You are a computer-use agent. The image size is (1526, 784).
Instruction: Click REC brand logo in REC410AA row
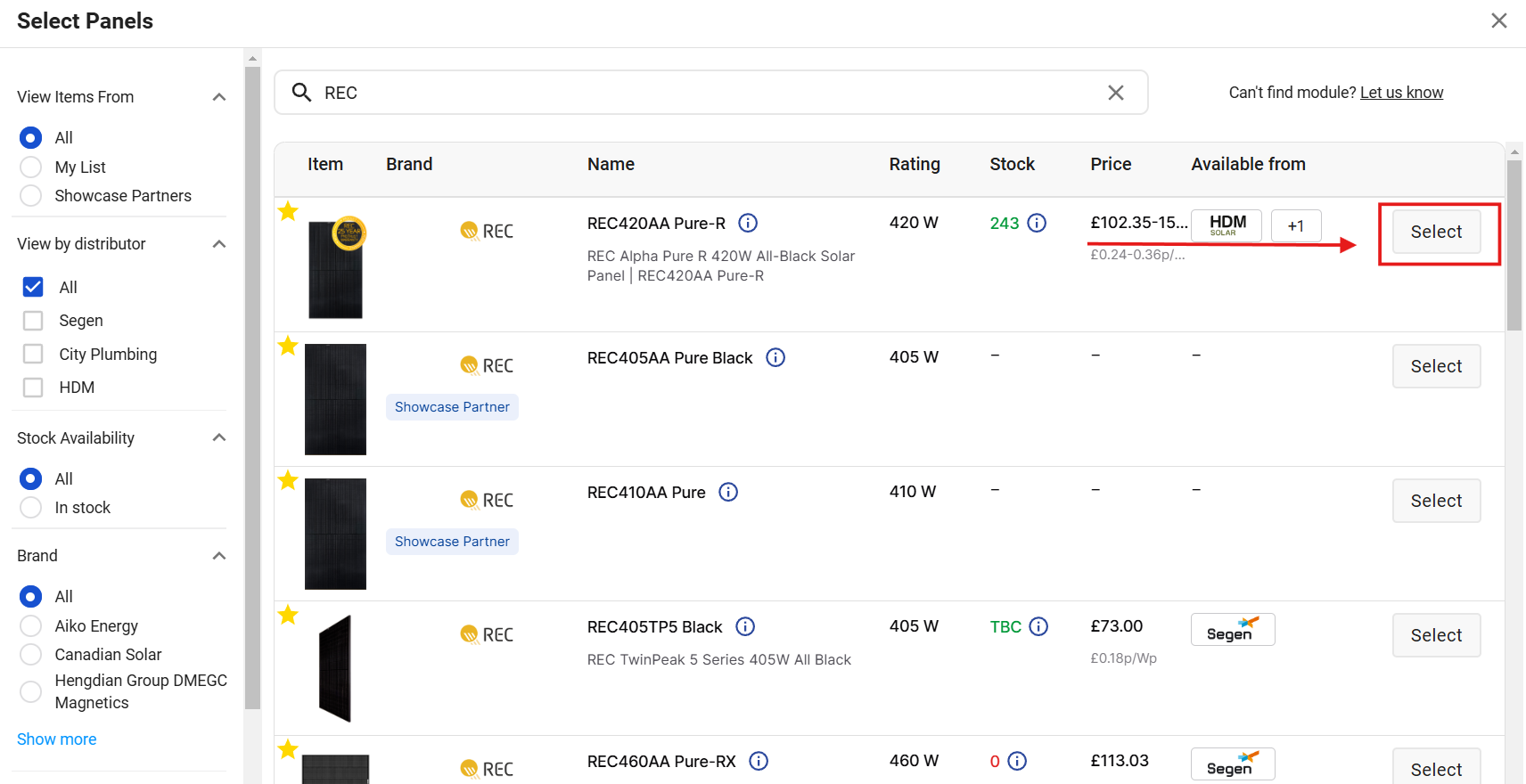coord(487,500)
